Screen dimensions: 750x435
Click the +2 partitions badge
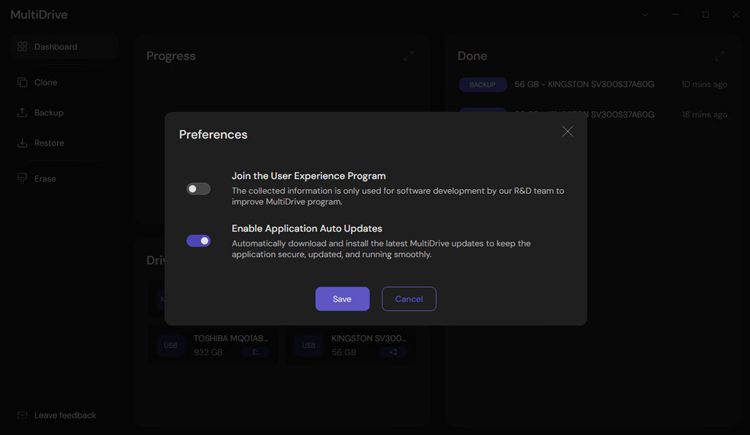[394, 352]
